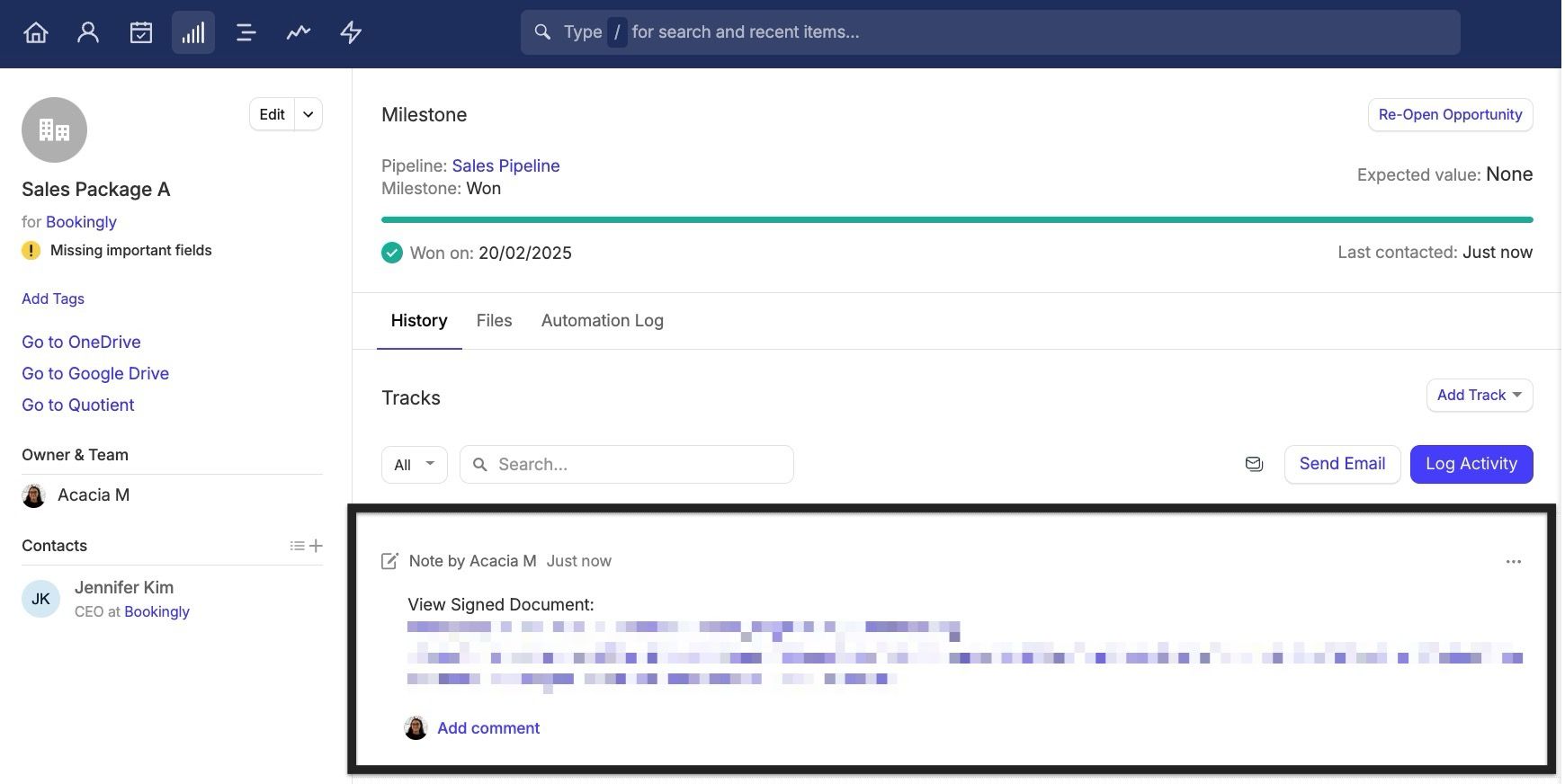Image resolution: width=1565 pixels, height=784 pixels.
Task: Click the avatar beside Add comment
Action: click(x=416, y=728)
